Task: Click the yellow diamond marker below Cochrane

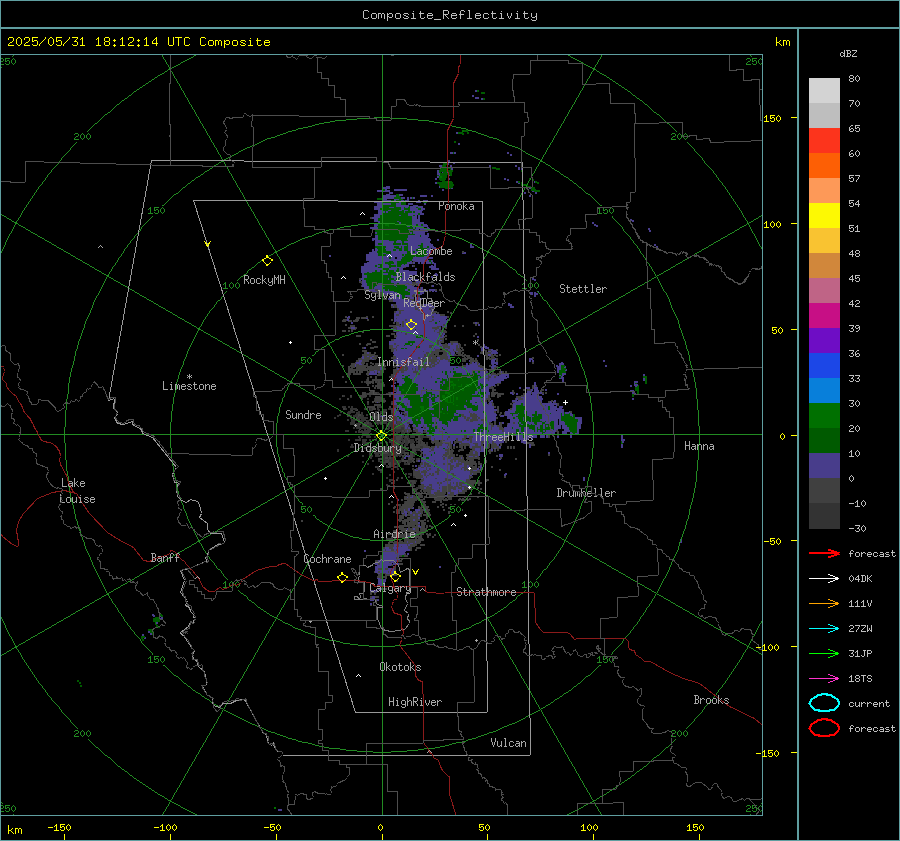Action: click(342, 577)
